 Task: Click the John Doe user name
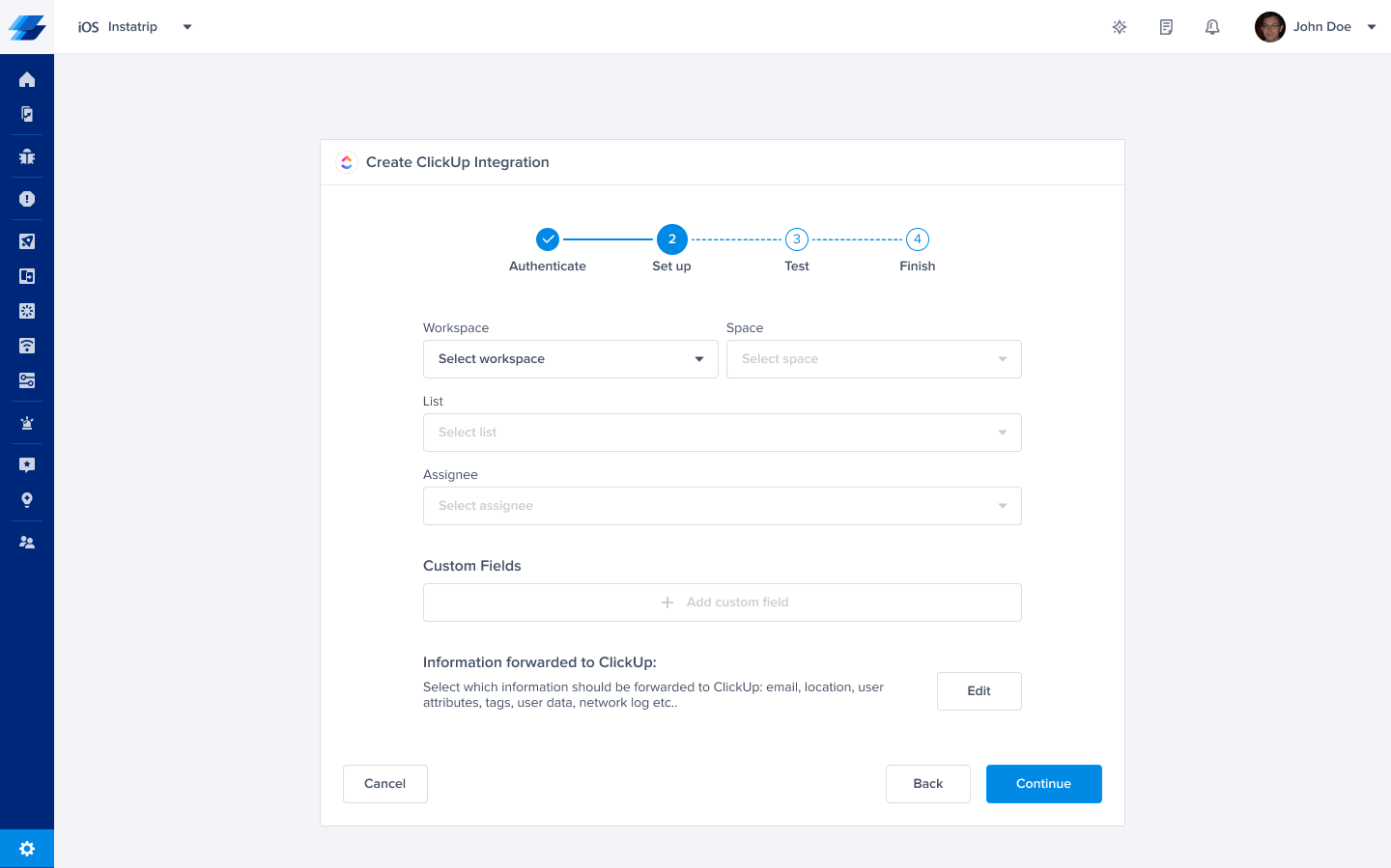pos(1322,27)
